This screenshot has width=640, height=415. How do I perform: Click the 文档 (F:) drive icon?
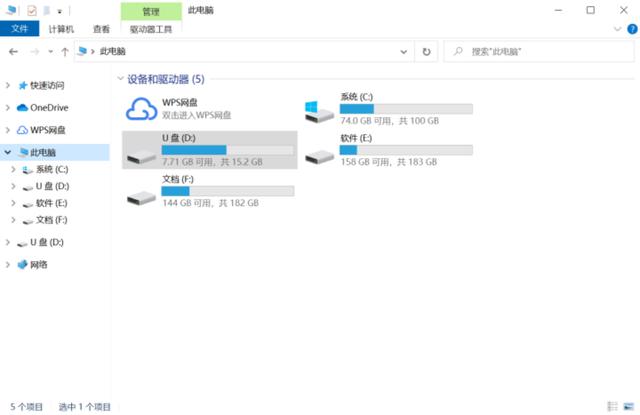point(142,196)
